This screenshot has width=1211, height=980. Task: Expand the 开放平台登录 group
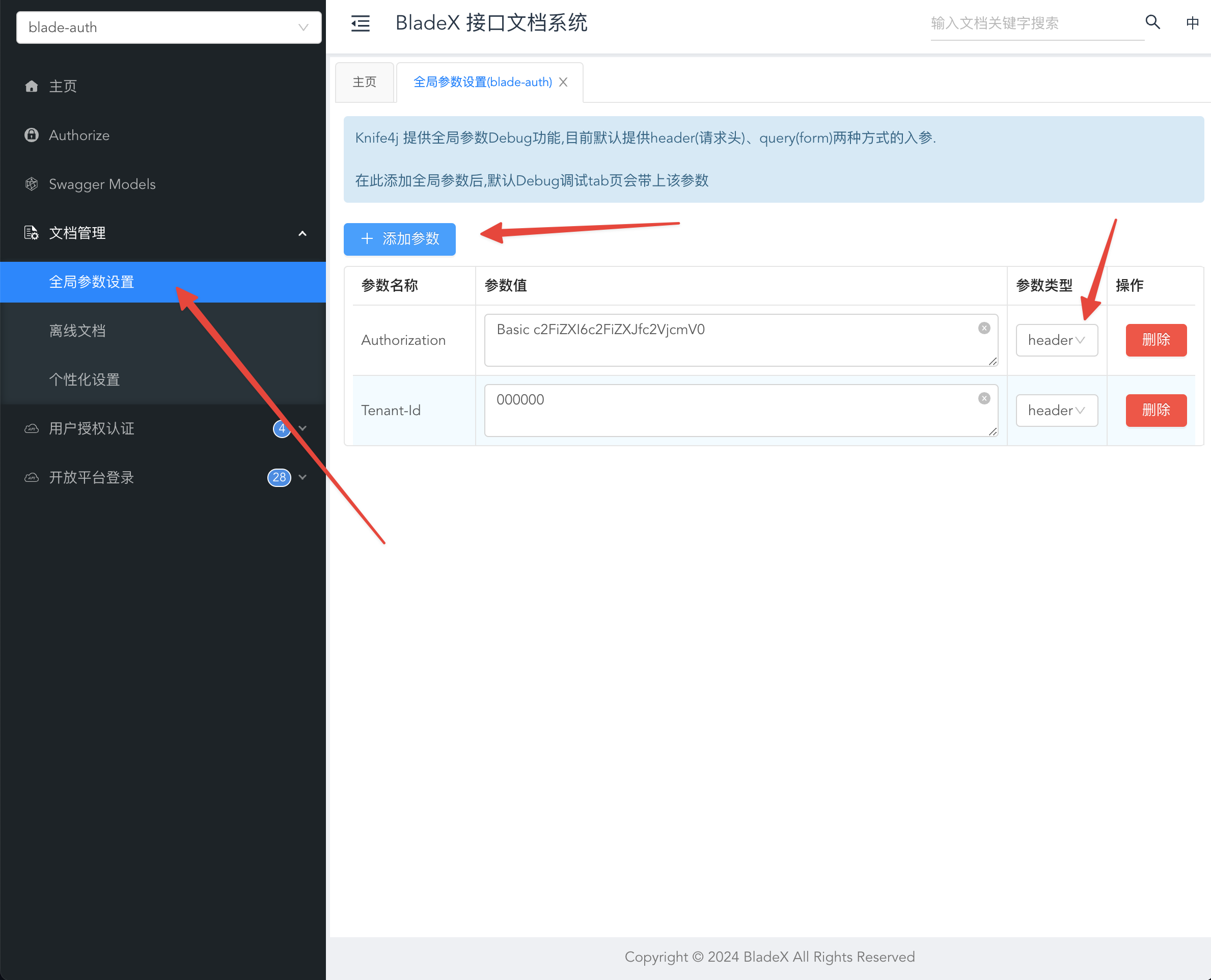[x=302, y=478]
